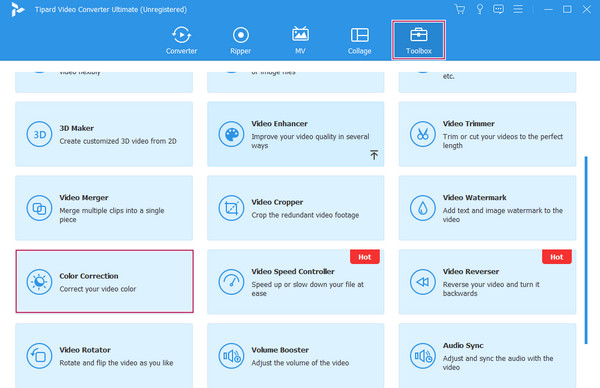Click Hot badge on Video Speed Controller
This screenshot has height=388, width=600.
click(x=365, y=257)
